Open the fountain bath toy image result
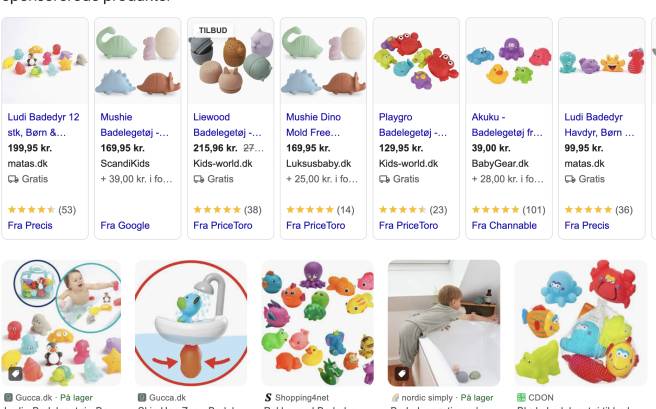Image resolution: width=656 pixels, height=409 pixels. coord(190,324)
